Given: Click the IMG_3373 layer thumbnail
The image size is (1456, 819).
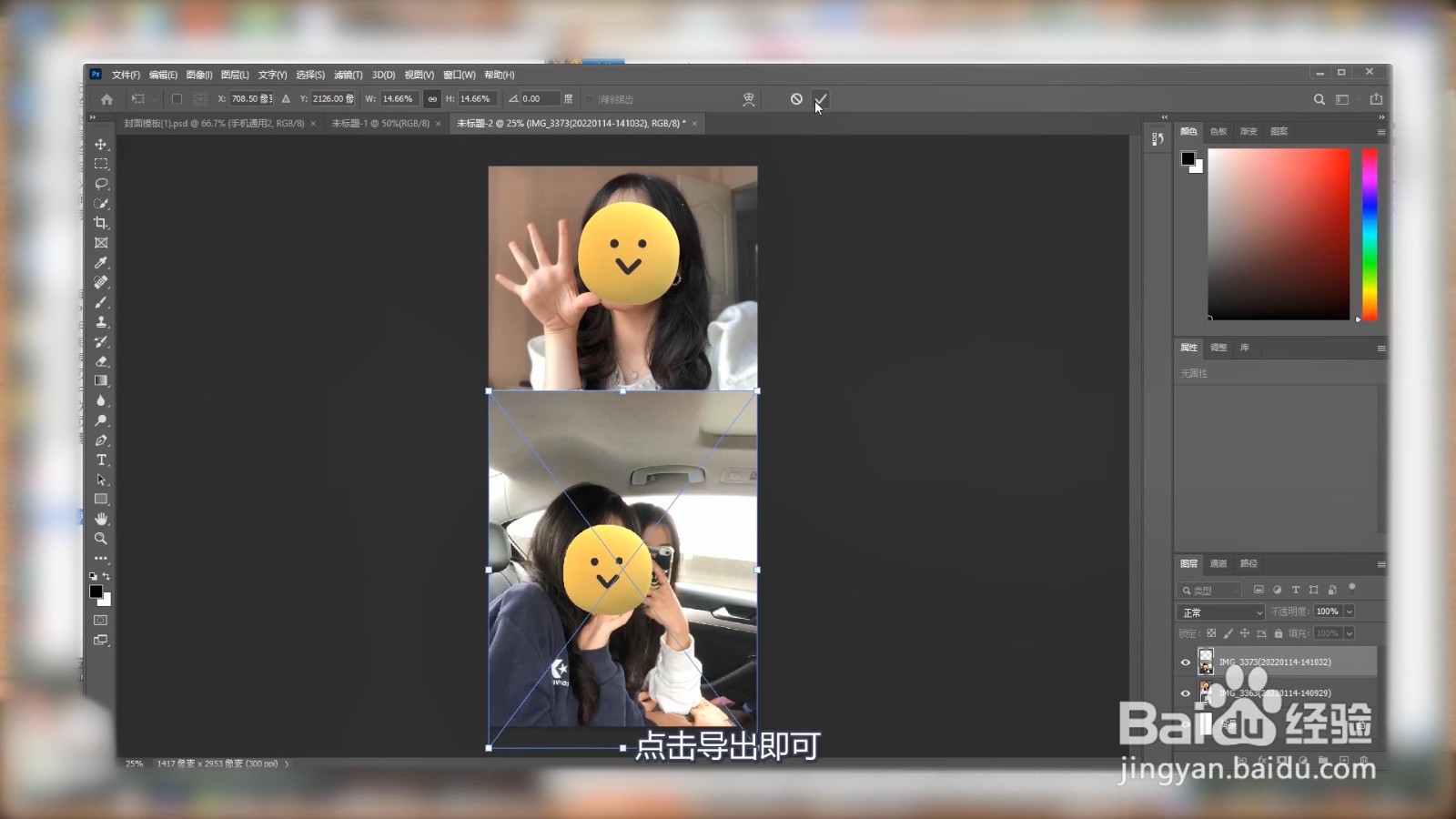Looking at the screenshot, I should 1206,662.
